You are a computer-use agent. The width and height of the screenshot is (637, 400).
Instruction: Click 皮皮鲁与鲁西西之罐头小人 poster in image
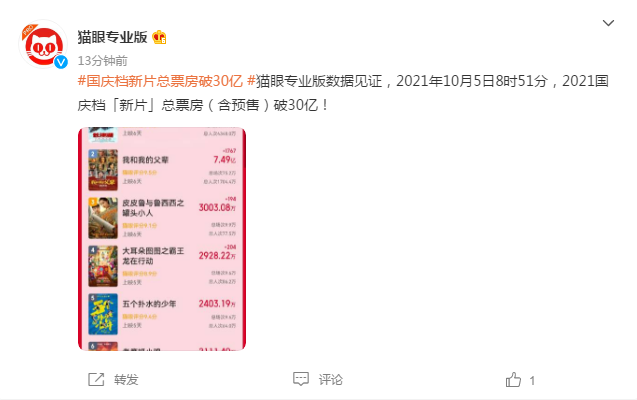[x=103, y=218]
